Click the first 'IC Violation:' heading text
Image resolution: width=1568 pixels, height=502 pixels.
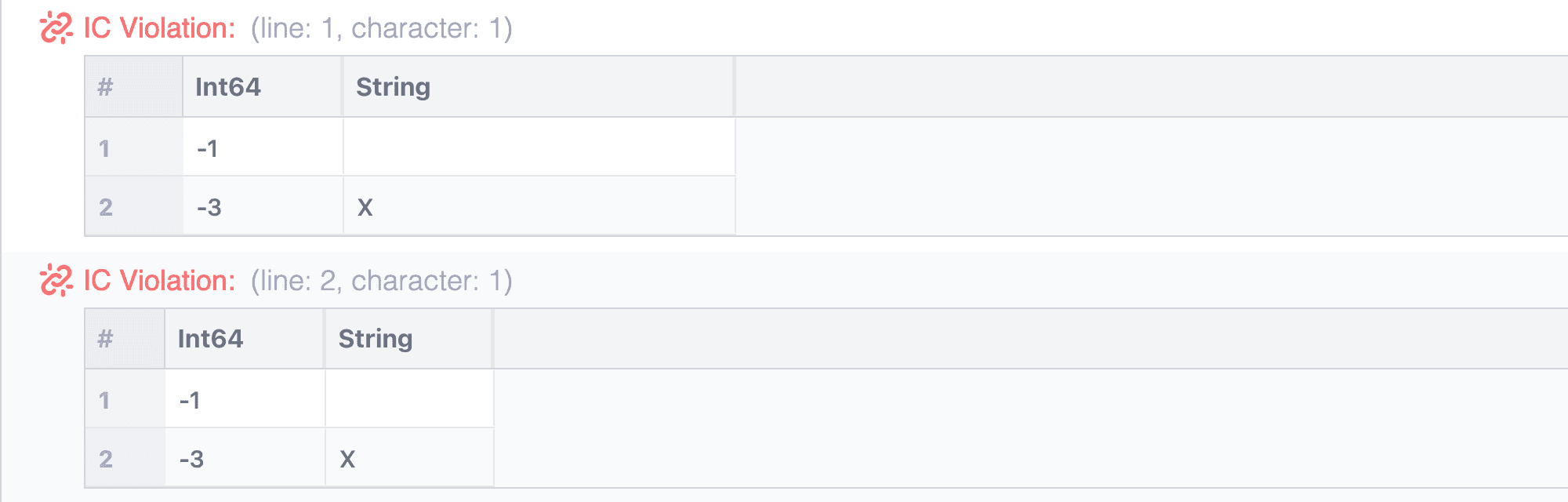coord(159,28)
